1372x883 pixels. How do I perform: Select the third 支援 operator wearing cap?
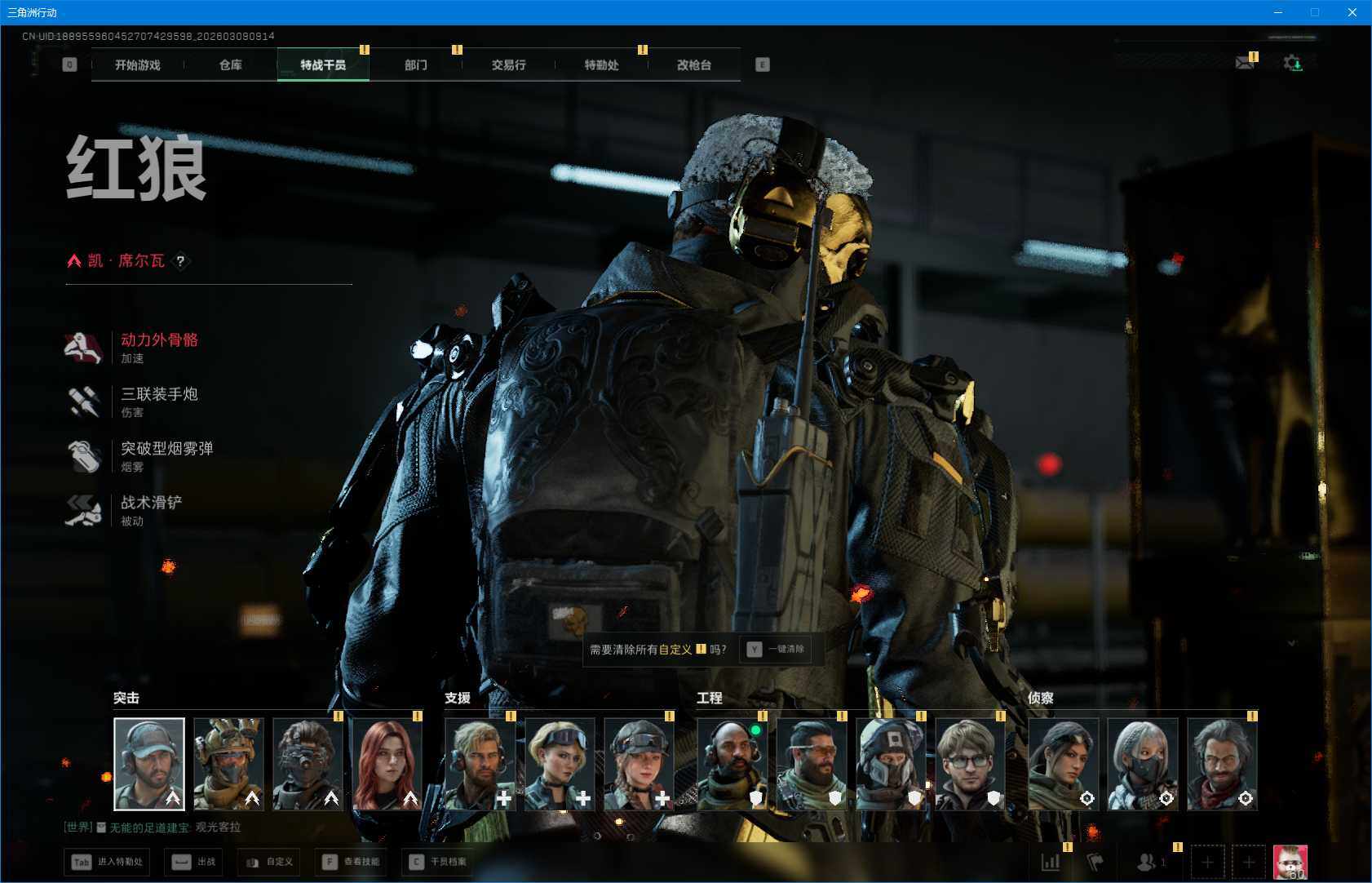coord(639,764)
